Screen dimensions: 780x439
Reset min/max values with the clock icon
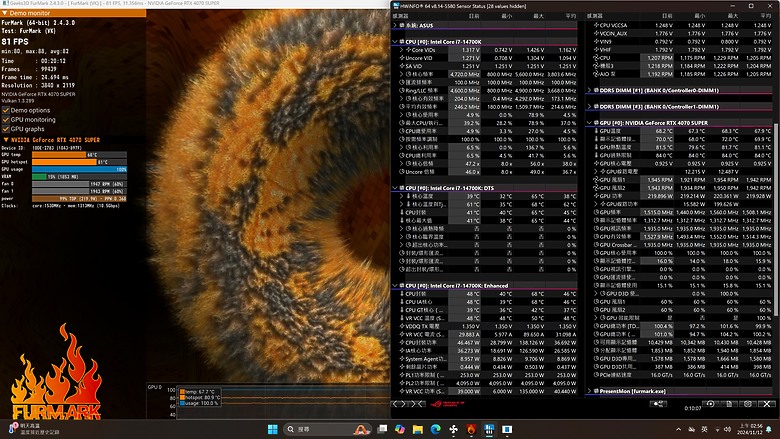710,404
